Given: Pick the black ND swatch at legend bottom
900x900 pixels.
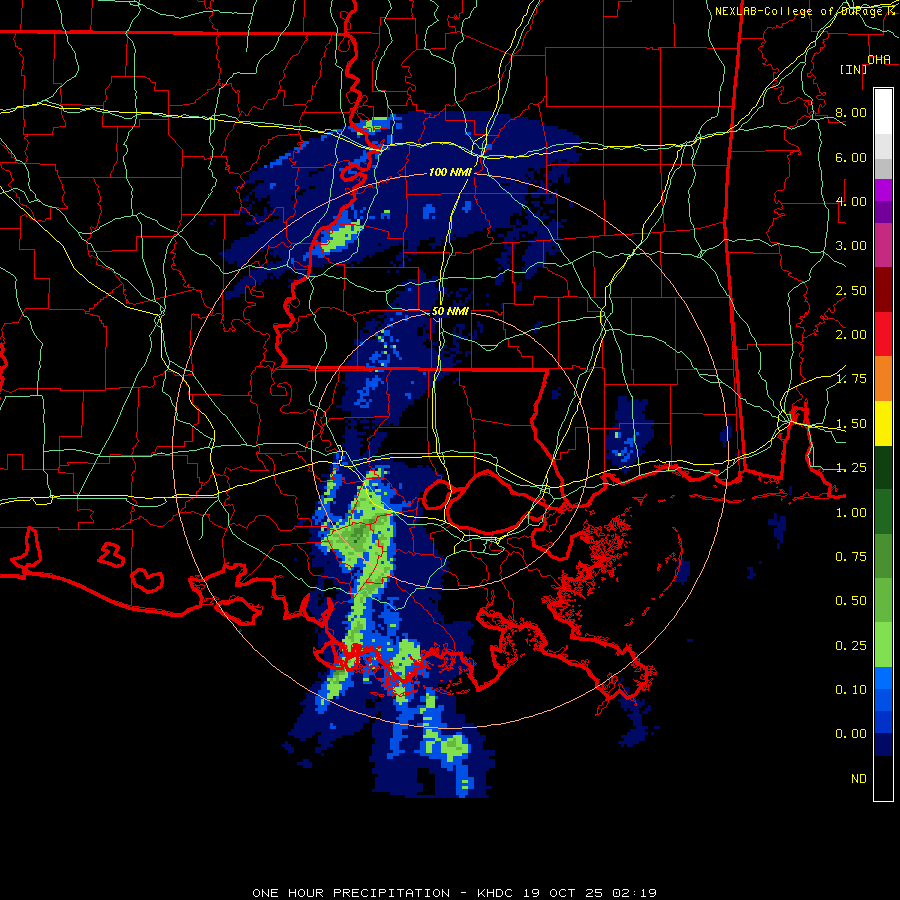Looking at the screenshot, I should tap(883, 778).
